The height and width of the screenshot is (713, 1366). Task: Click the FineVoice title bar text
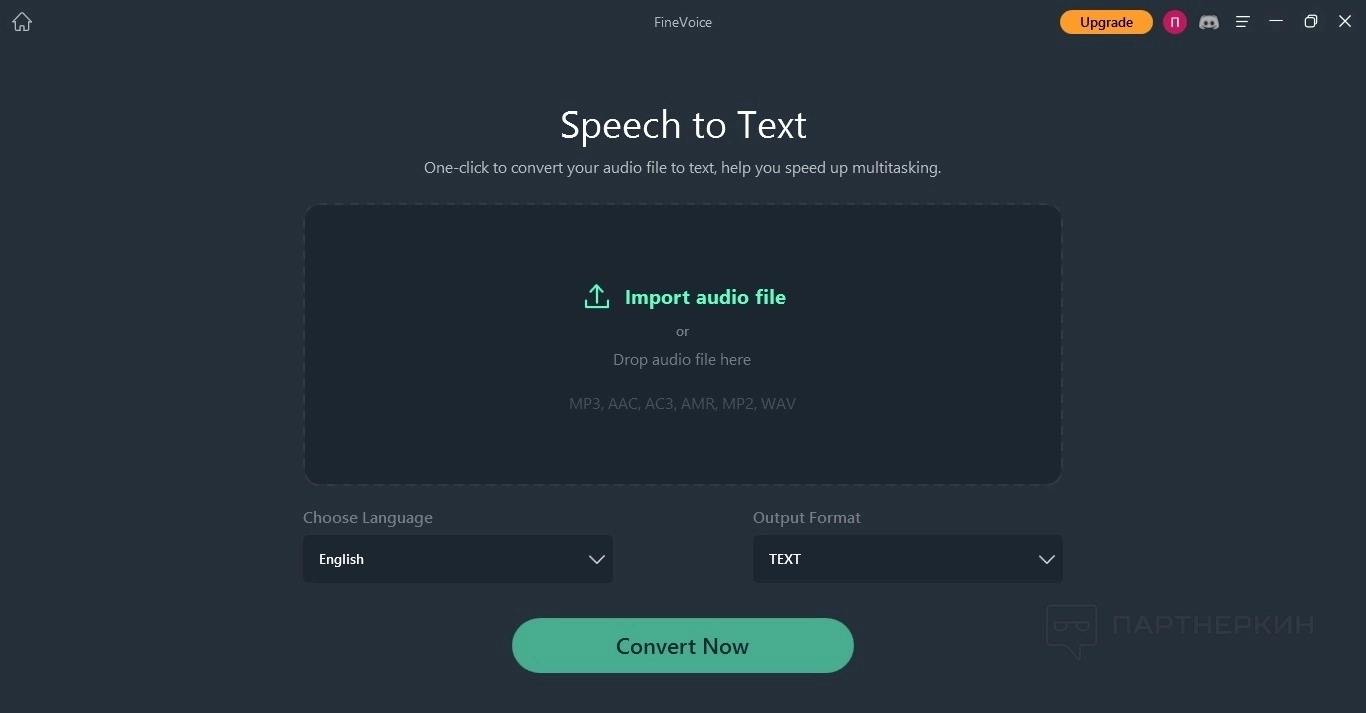click(x=683, y=22)
